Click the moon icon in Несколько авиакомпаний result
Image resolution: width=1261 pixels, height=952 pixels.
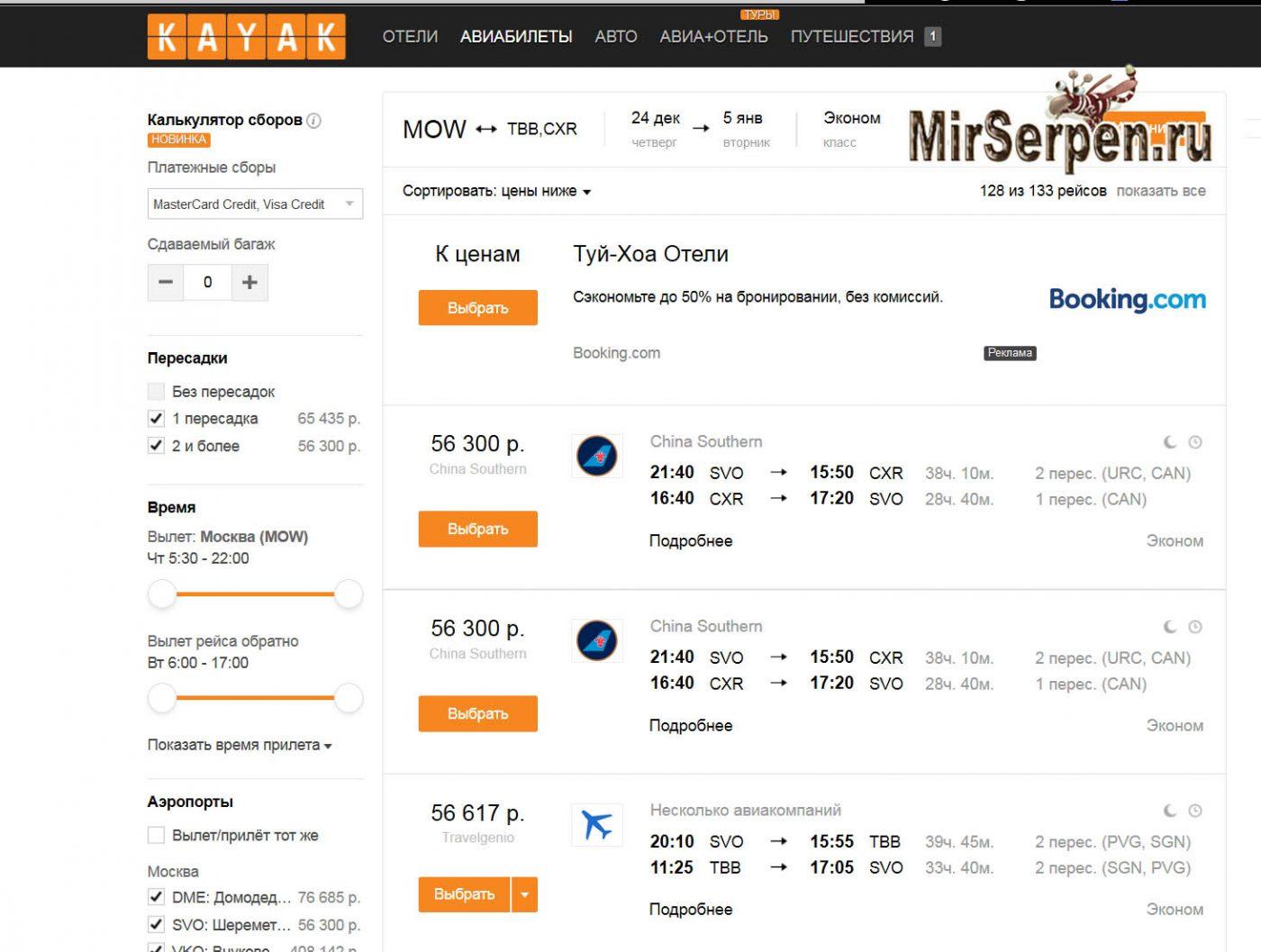[x=1170, y=811]
